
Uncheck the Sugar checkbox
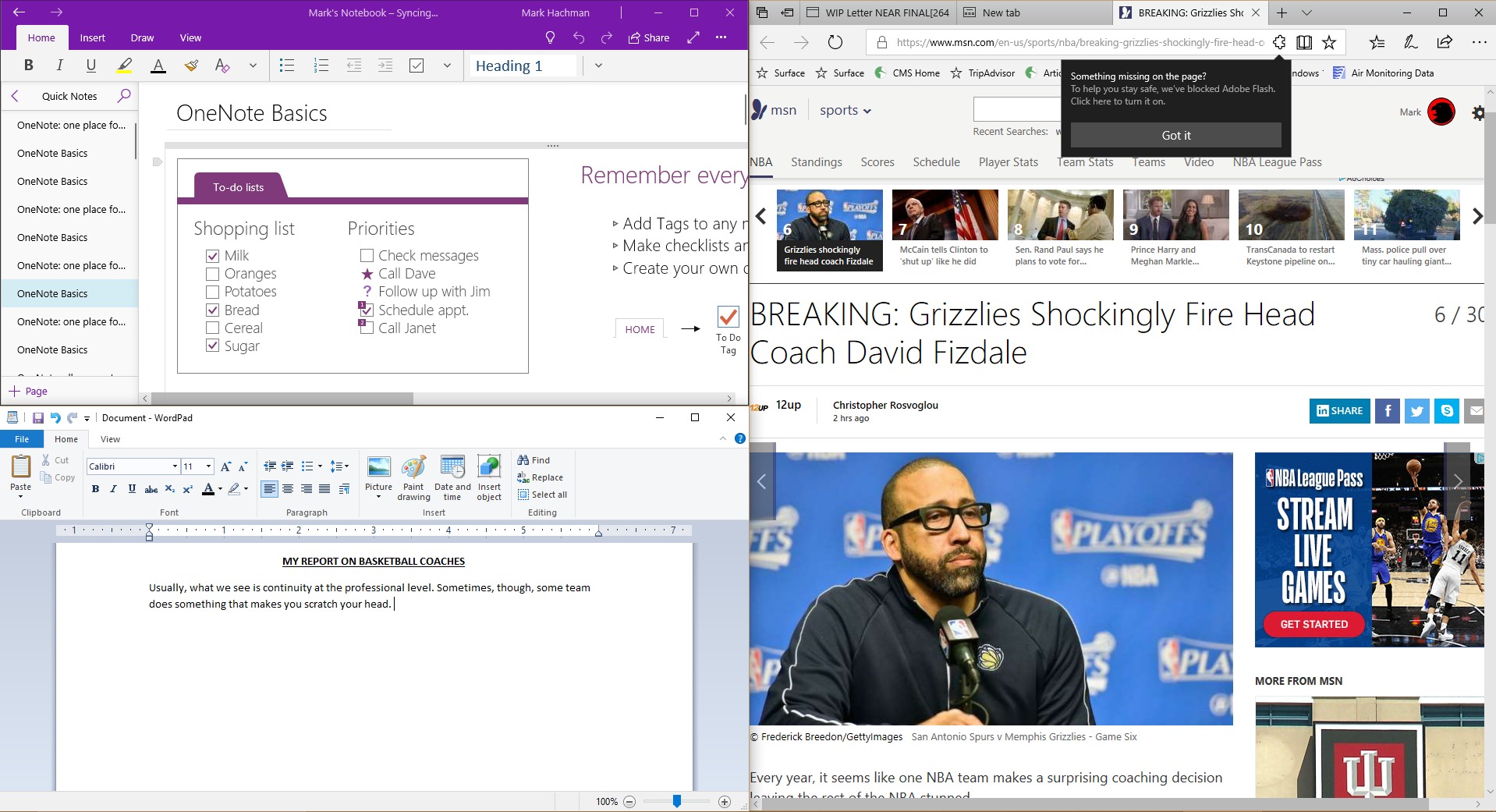click(x=212, y=346)
